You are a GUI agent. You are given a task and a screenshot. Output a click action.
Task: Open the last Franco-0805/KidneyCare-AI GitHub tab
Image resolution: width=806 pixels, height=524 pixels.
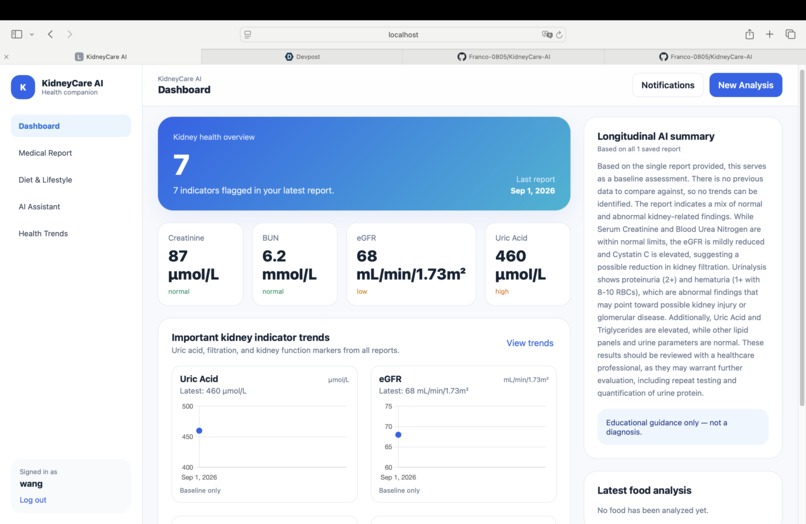click(705, 57)
